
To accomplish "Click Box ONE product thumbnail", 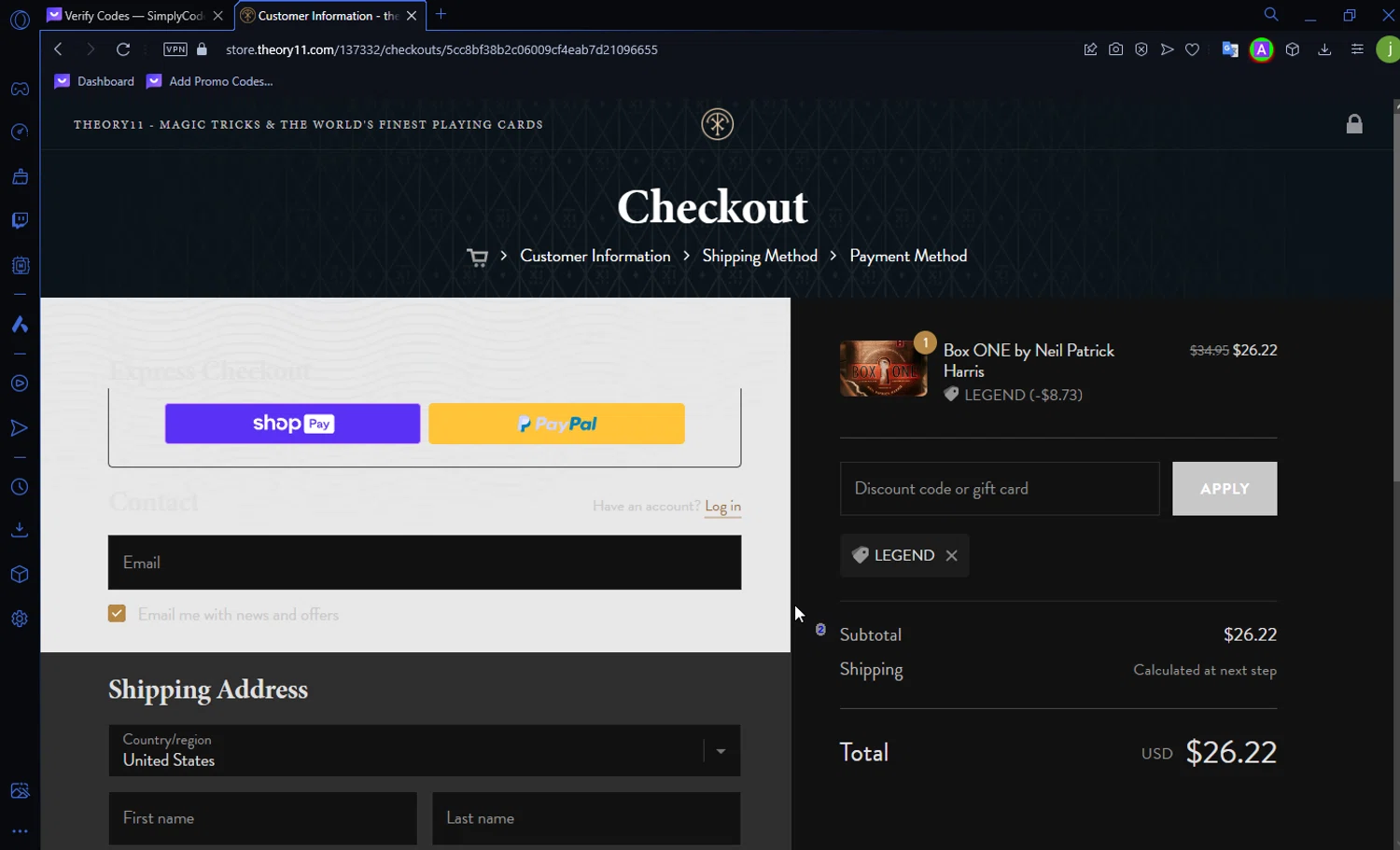I will pos(884,368).
